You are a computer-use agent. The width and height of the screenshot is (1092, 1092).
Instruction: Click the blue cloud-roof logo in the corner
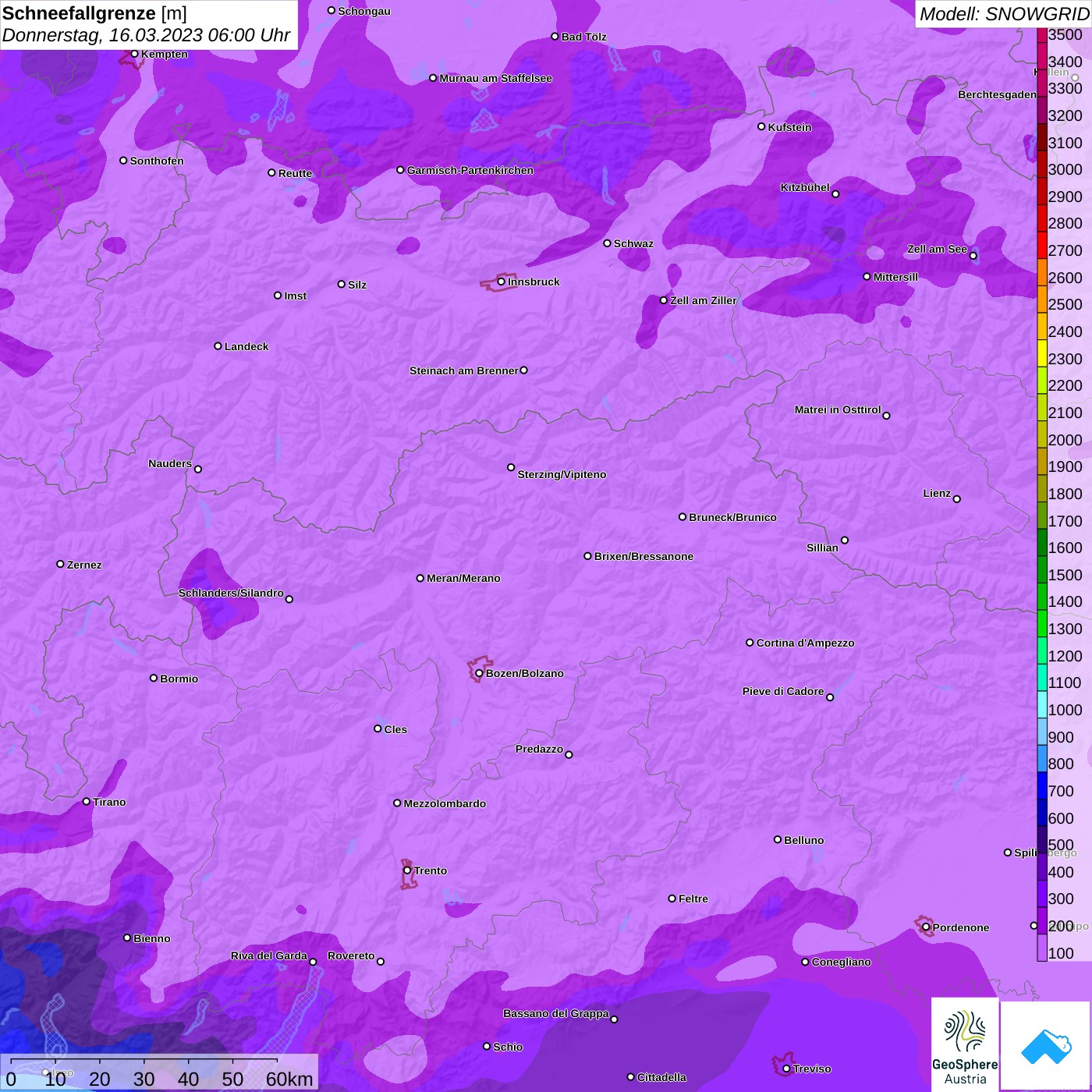(x=1045, y=1047)
